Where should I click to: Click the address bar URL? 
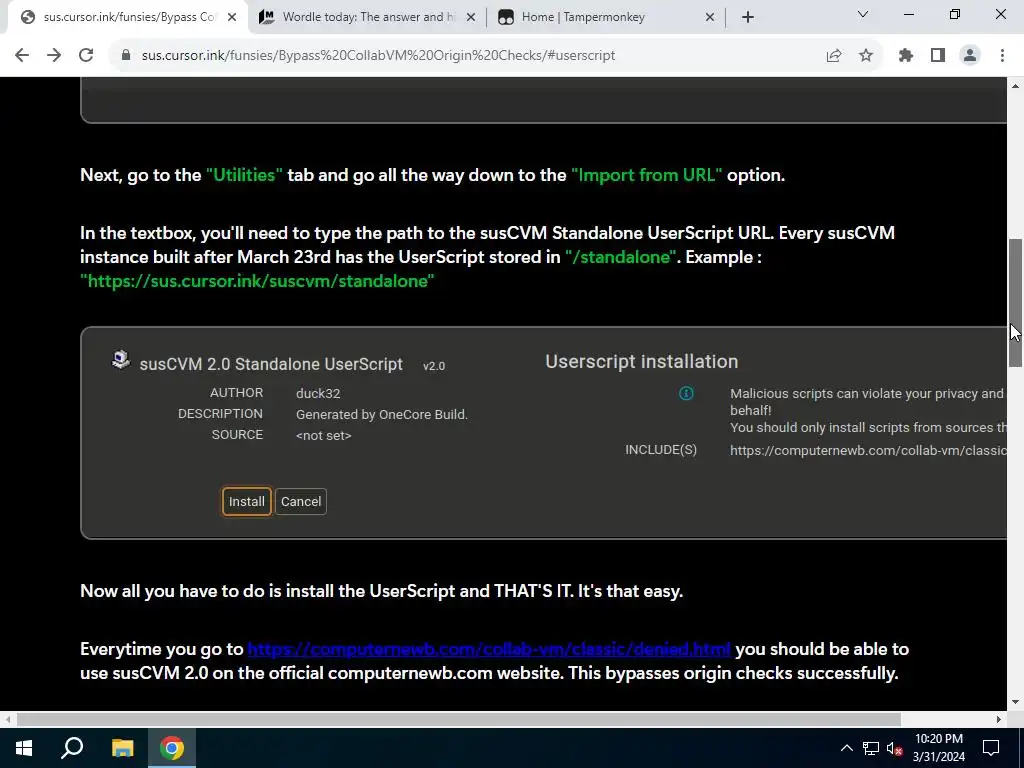[378, 56]
